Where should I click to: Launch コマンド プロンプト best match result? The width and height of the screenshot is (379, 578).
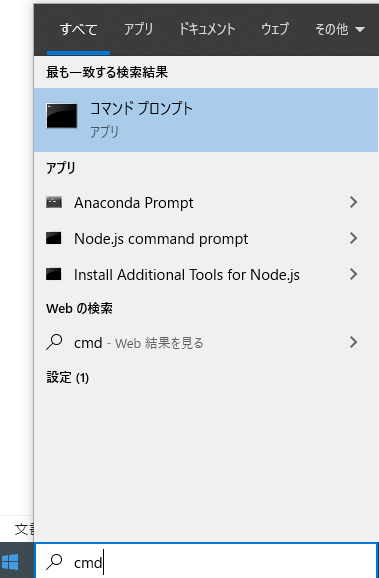tap(206, 120)
